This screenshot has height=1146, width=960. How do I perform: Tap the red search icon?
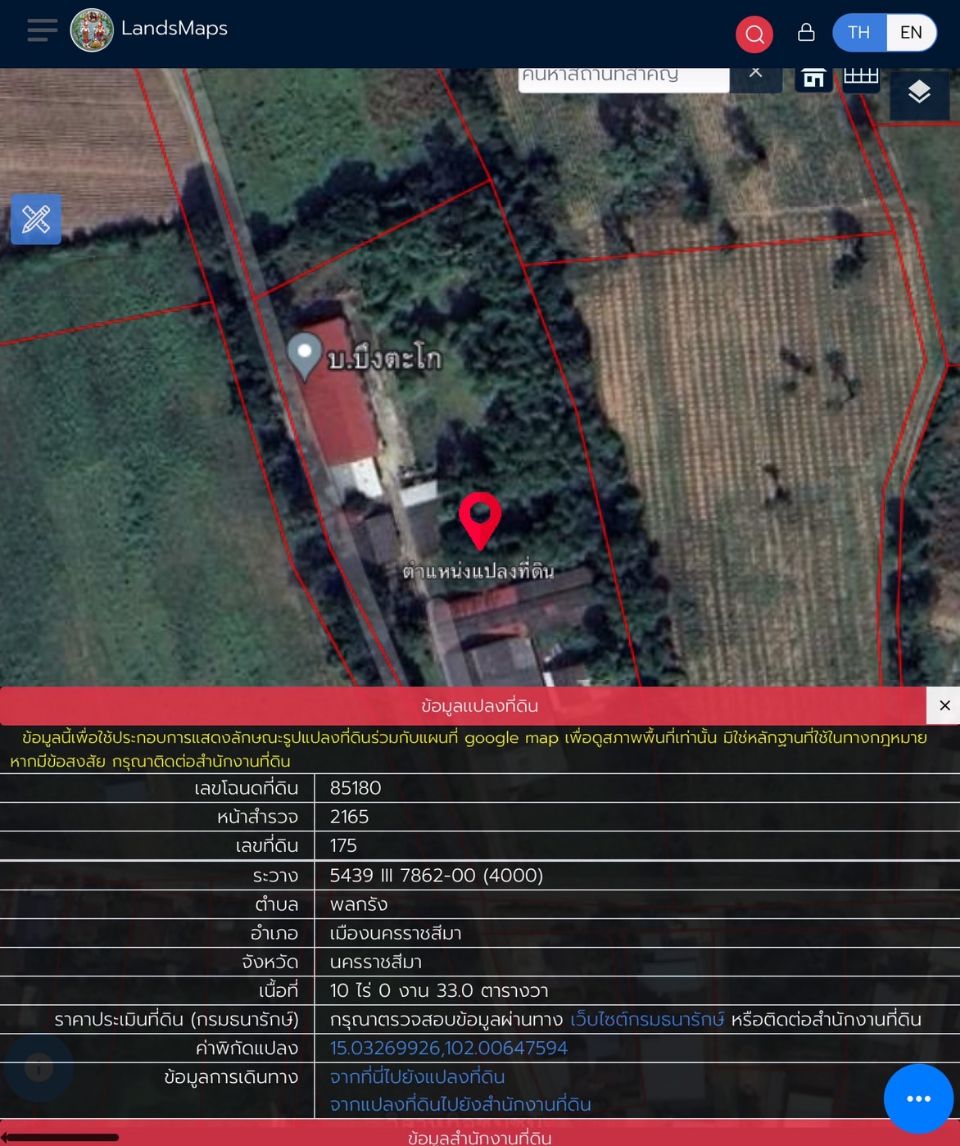tap(754, 34)
